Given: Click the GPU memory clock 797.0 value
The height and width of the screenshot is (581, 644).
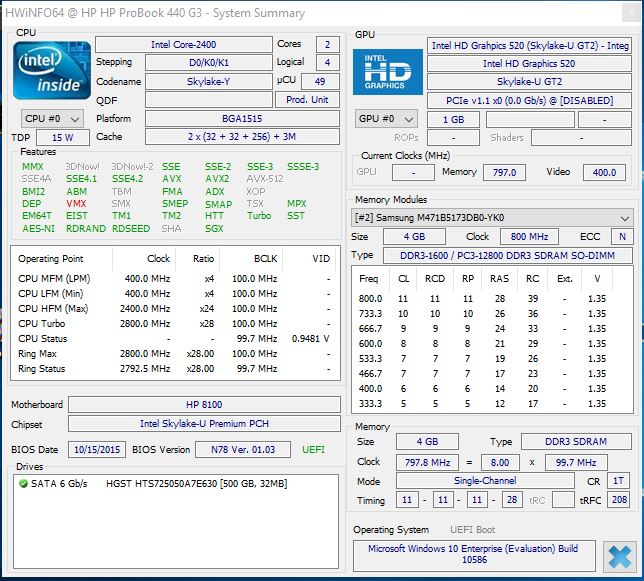Looking at the screenshot, I should coord(504,172).
